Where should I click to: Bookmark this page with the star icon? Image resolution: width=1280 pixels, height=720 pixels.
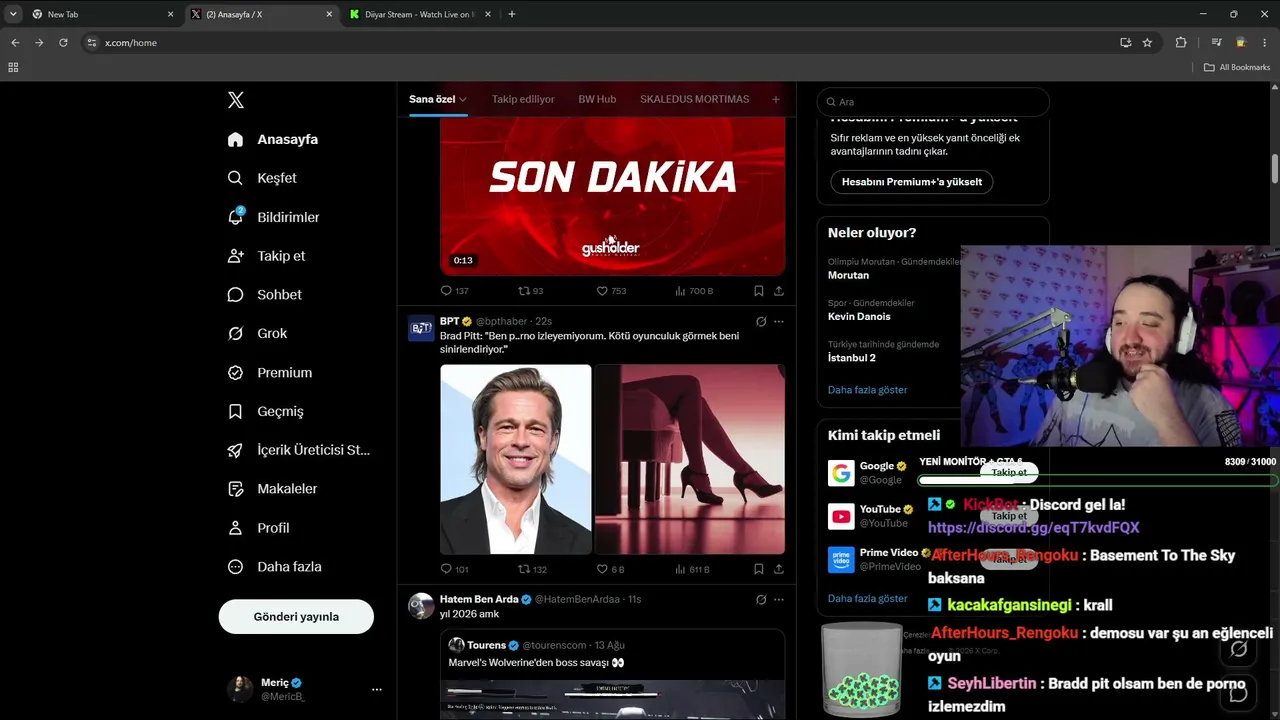pyautogui.click(x=1147, y=43)
